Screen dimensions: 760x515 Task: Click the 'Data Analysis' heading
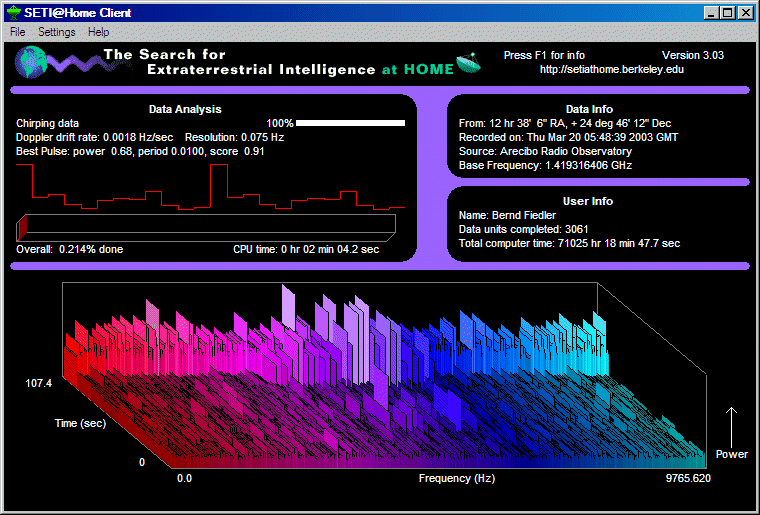pos(185,109)
